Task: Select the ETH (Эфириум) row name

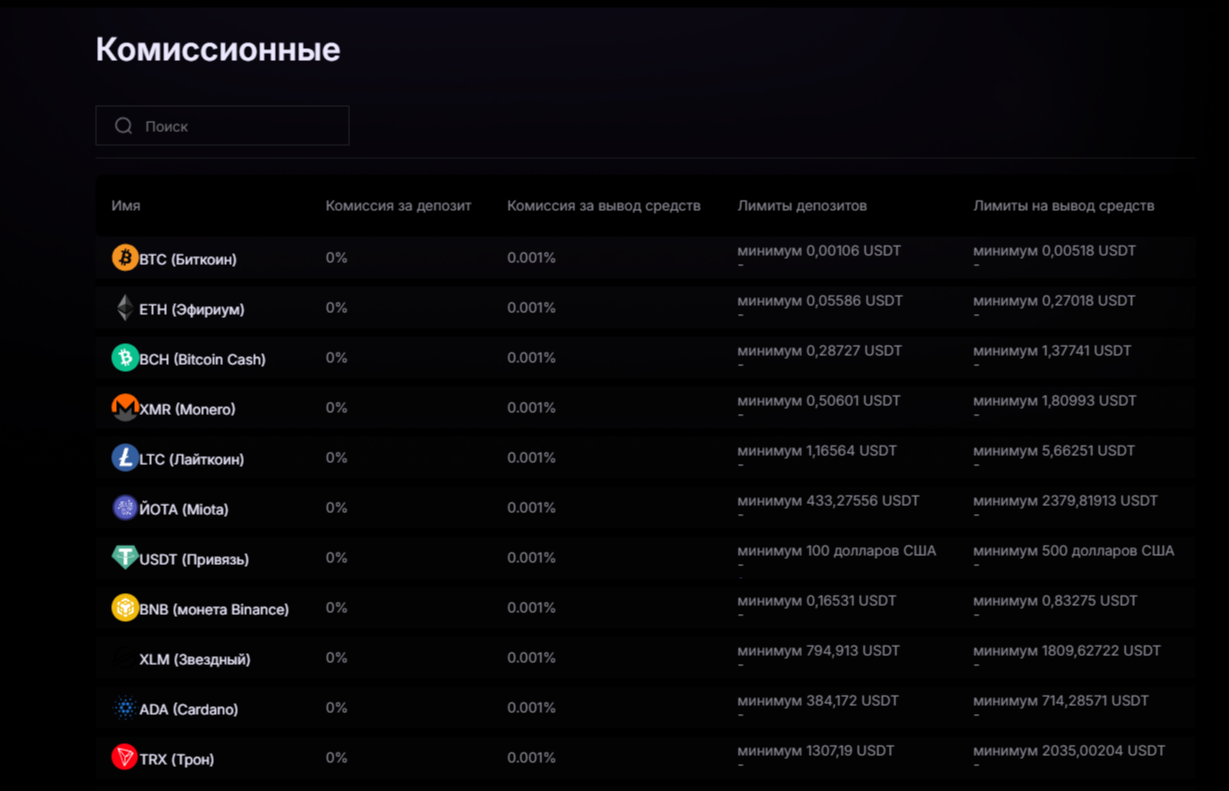Action: click(x=192, y=309)
